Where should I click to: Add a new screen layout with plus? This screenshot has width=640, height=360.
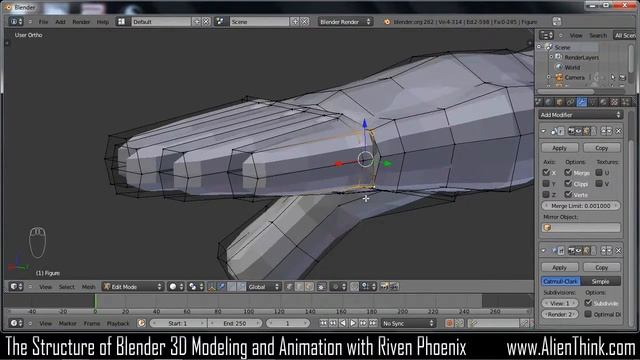pos(197,22)
